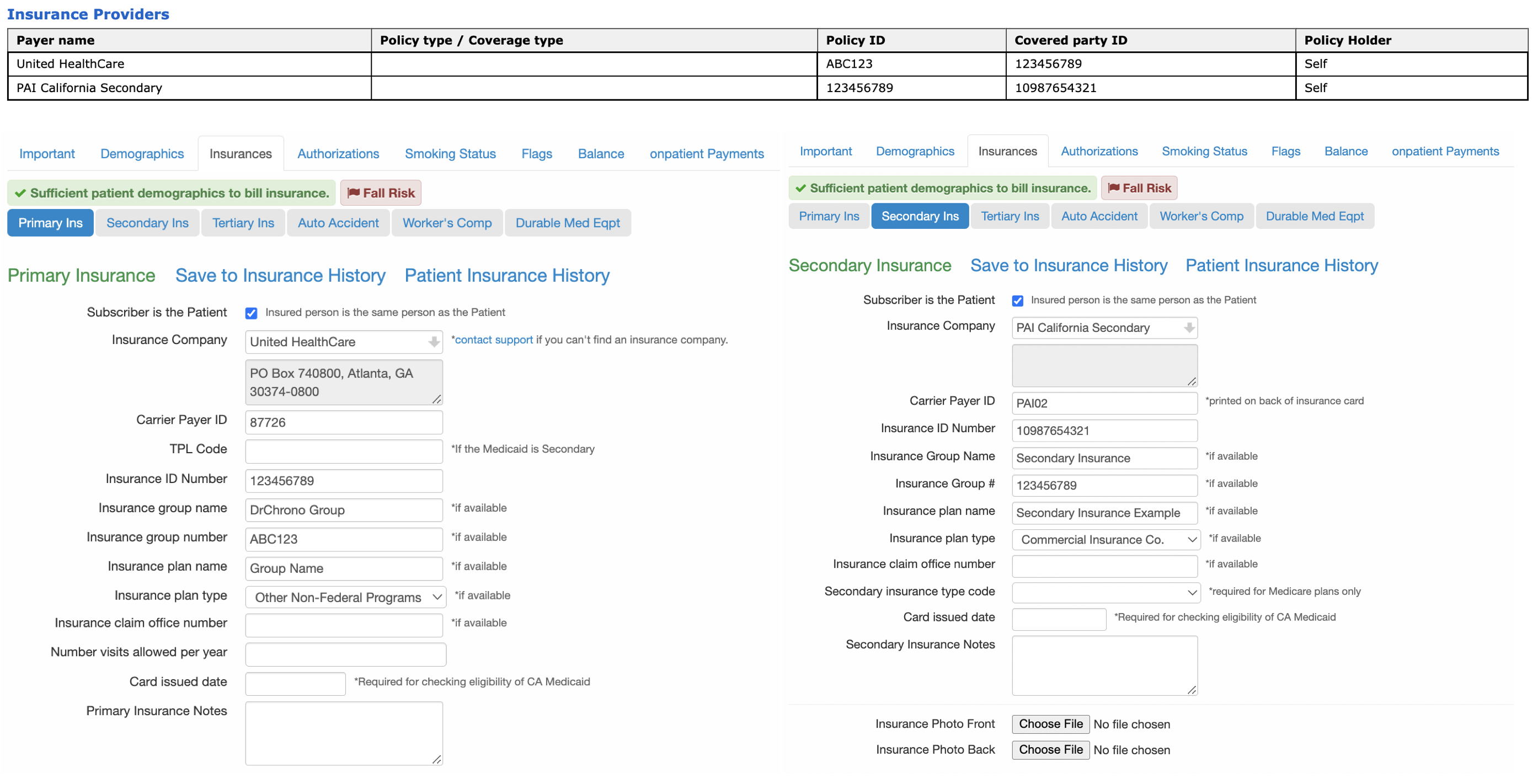Click Number visits allowed per year field
This screenshot has height=784, width=1538.
pyautogui.click(x=346, y=654)
